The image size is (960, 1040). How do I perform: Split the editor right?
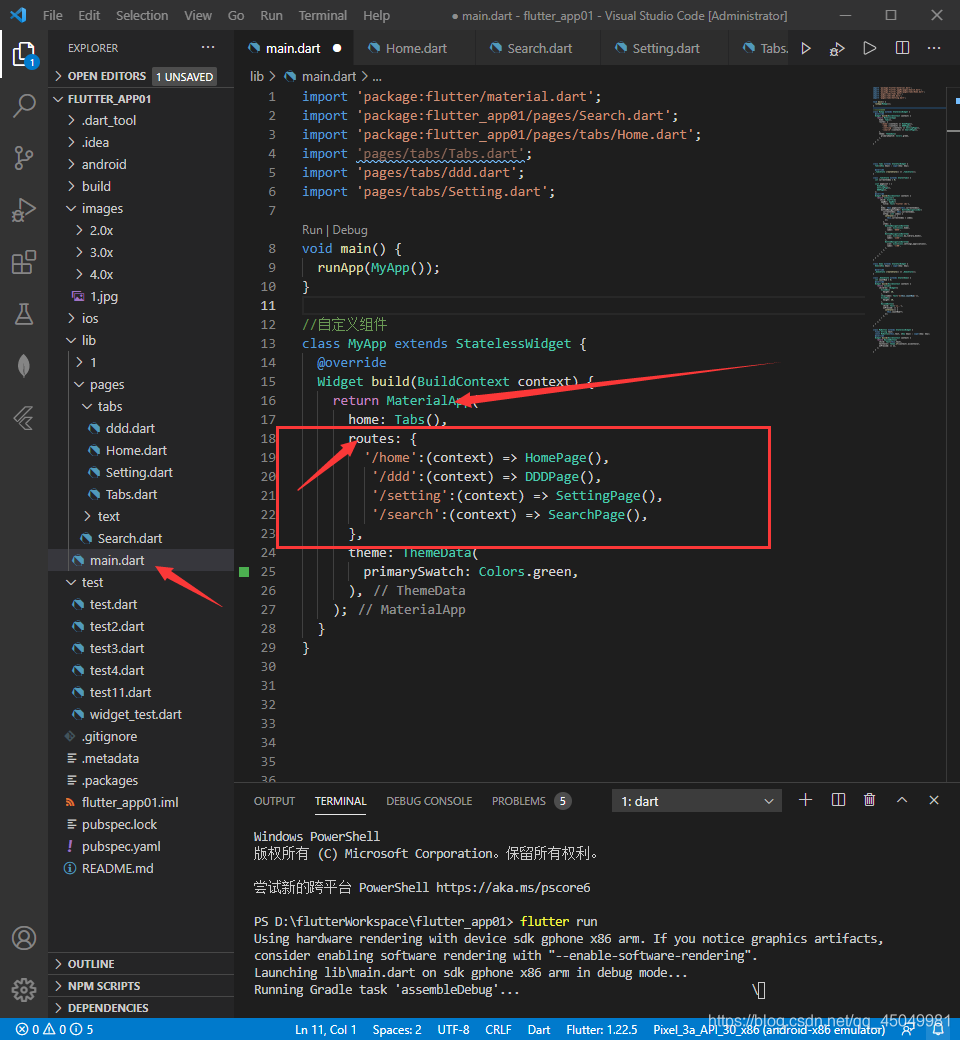(x=902, y=48)
